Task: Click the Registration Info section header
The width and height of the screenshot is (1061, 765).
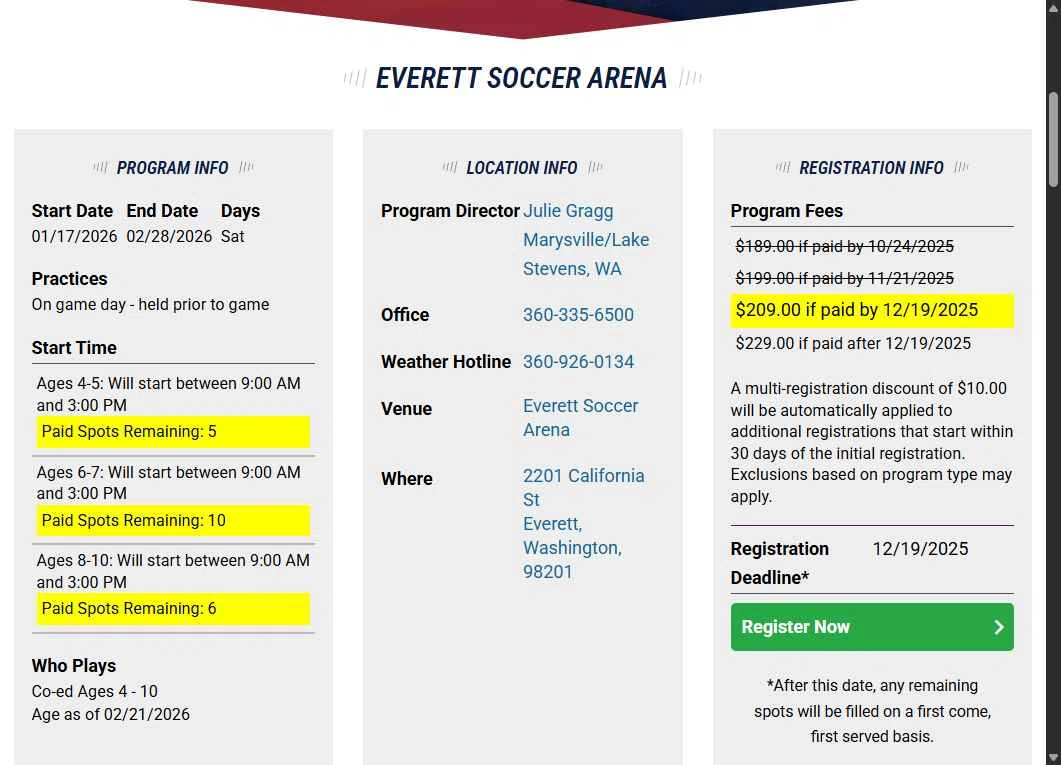Action: 871,168
